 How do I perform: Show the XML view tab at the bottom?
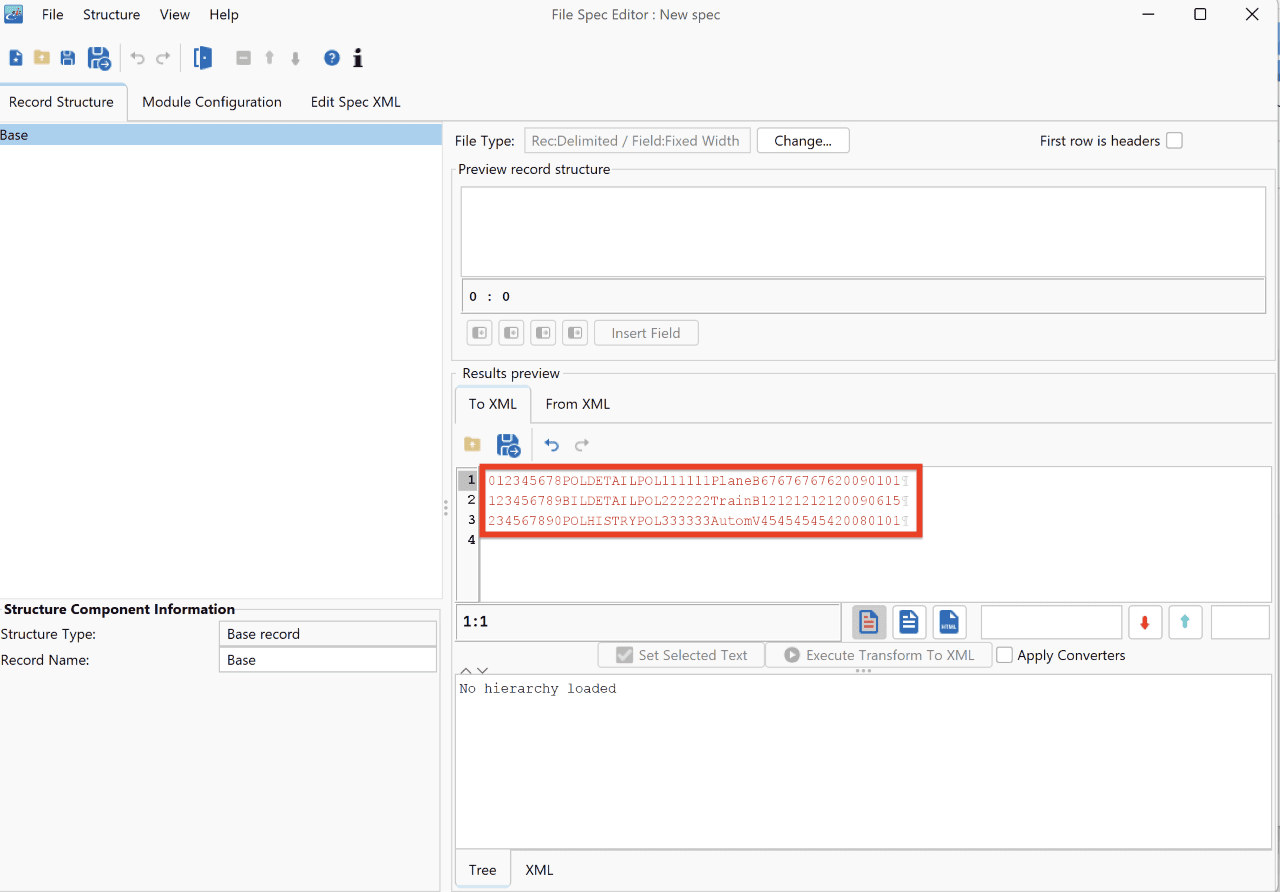point(539,870)
